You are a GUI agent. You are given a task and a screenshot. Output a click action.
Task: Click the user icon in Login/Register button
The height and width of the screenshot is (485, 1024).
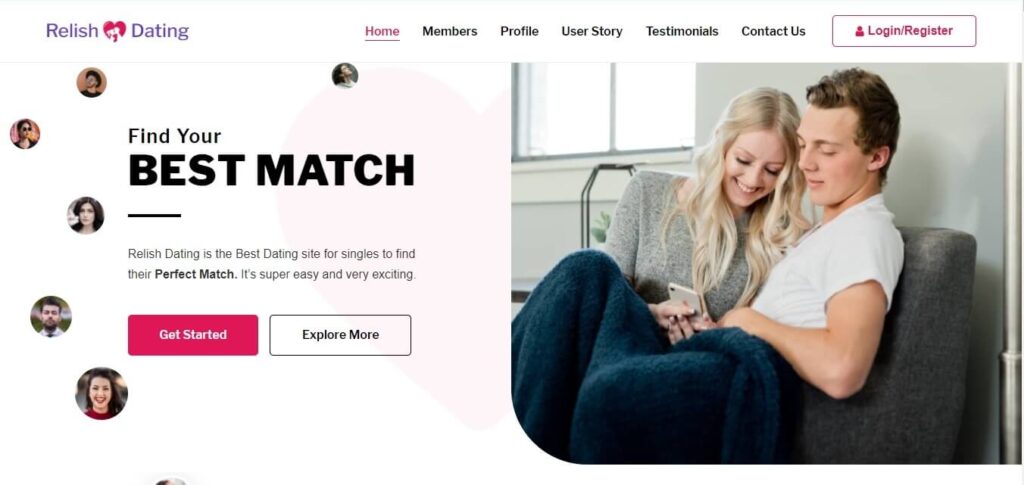(x=859, y=31)
